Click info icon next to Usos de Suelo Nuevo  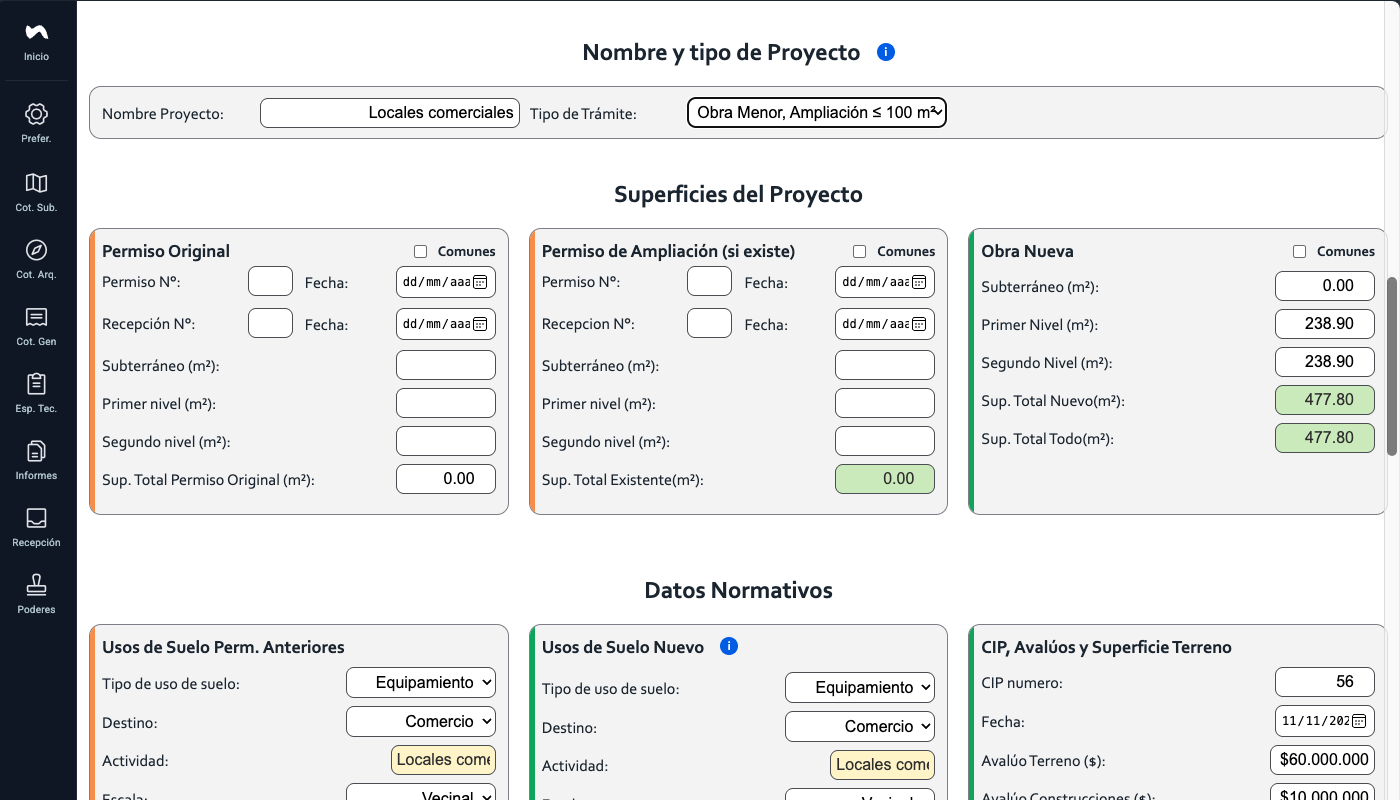[729, 646]
